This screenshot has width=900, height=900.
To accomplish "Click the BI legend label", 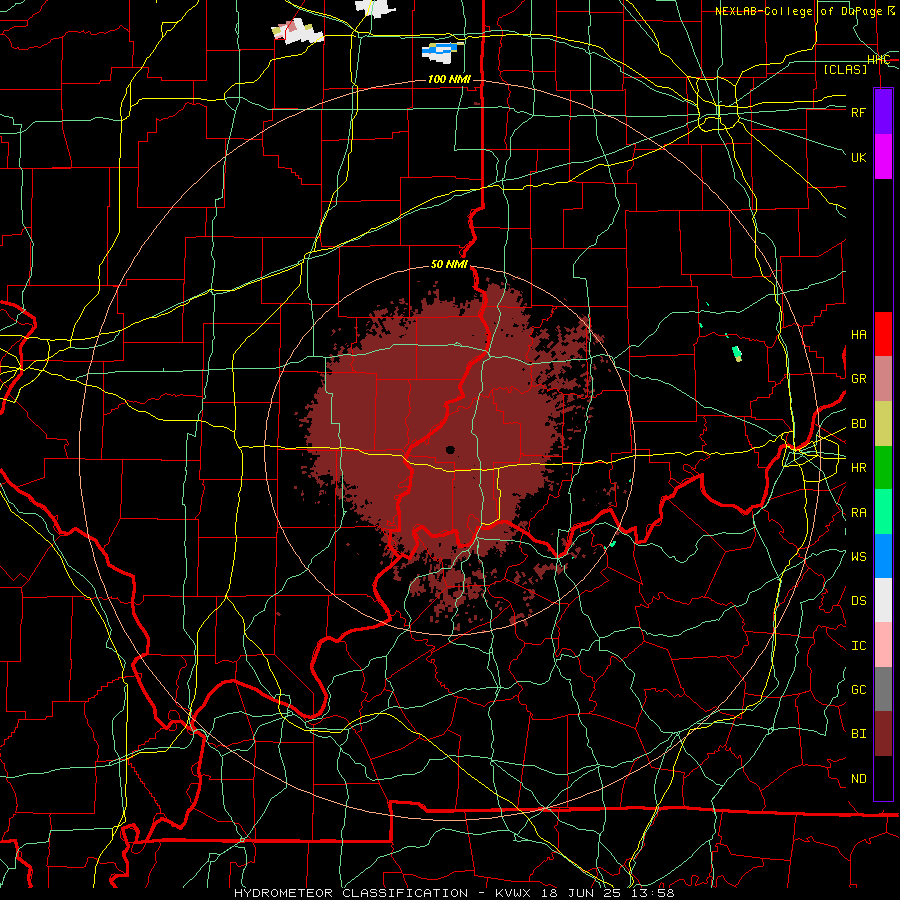I will tap(858, 734).
